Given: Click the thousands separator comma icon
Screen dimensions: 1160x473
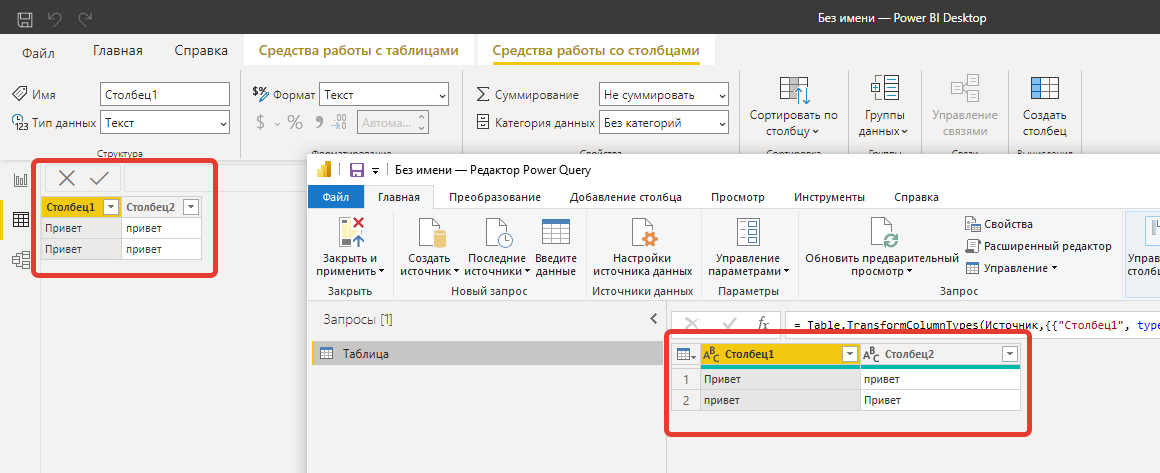Looking at the screenshot, I should pos(319,122).
